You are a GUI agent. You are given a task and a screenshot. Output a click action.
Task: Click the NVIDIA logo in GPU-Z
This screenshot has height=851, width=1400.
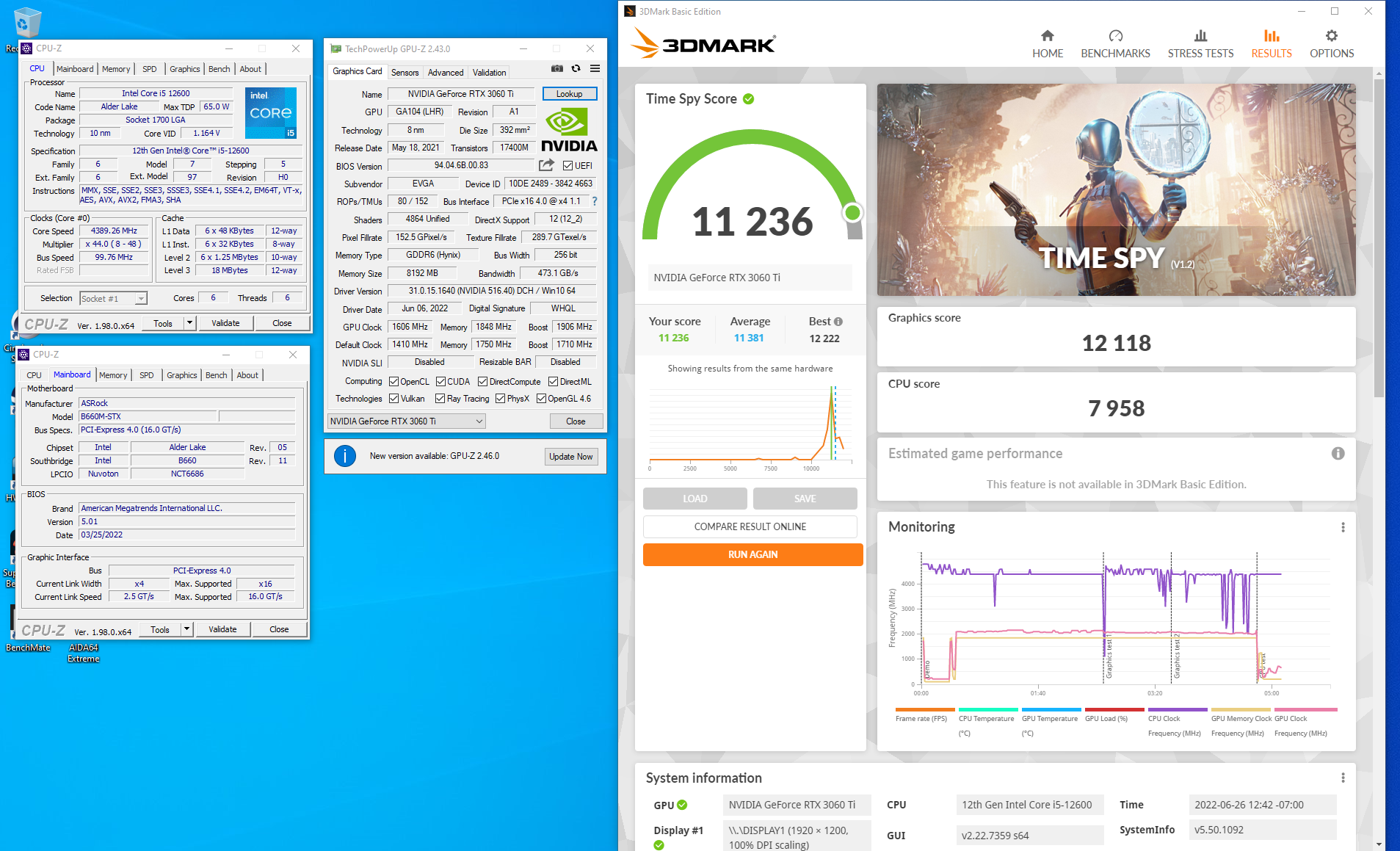point(569,129)
